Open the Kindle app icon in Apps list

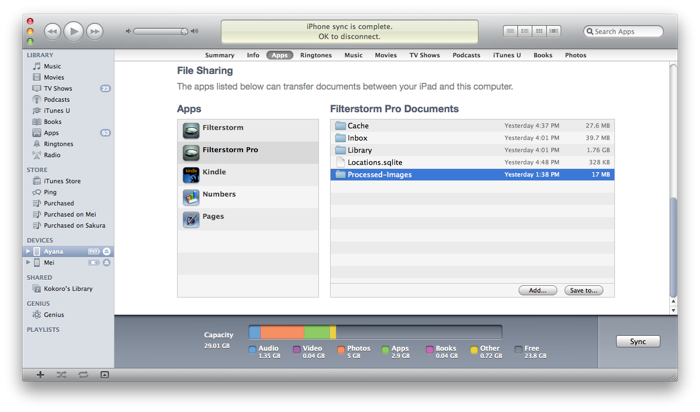[x=191, y=174]
